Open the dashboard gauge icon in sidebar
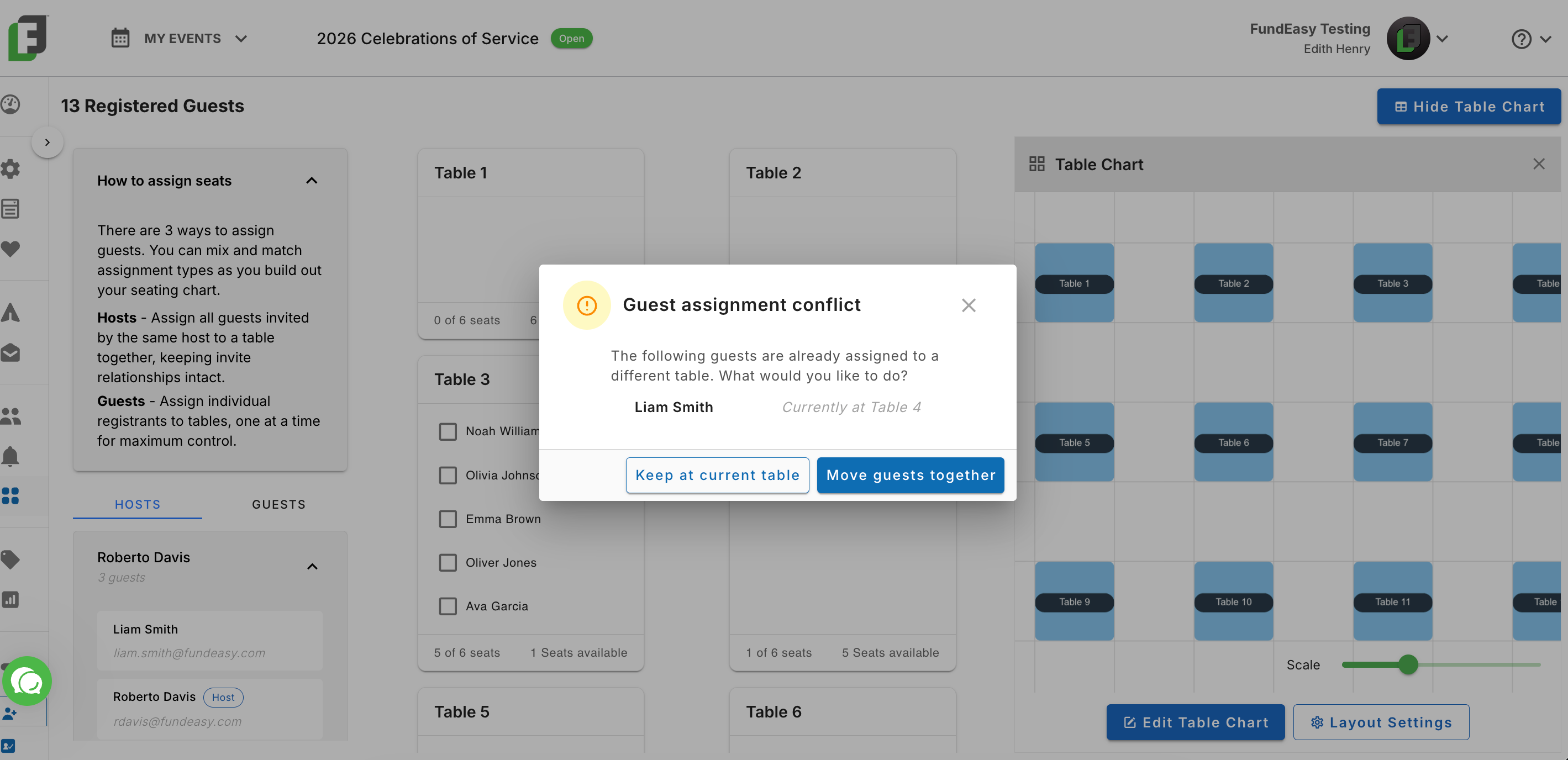This screenshot has height=760, width=1568. [10, 104]
